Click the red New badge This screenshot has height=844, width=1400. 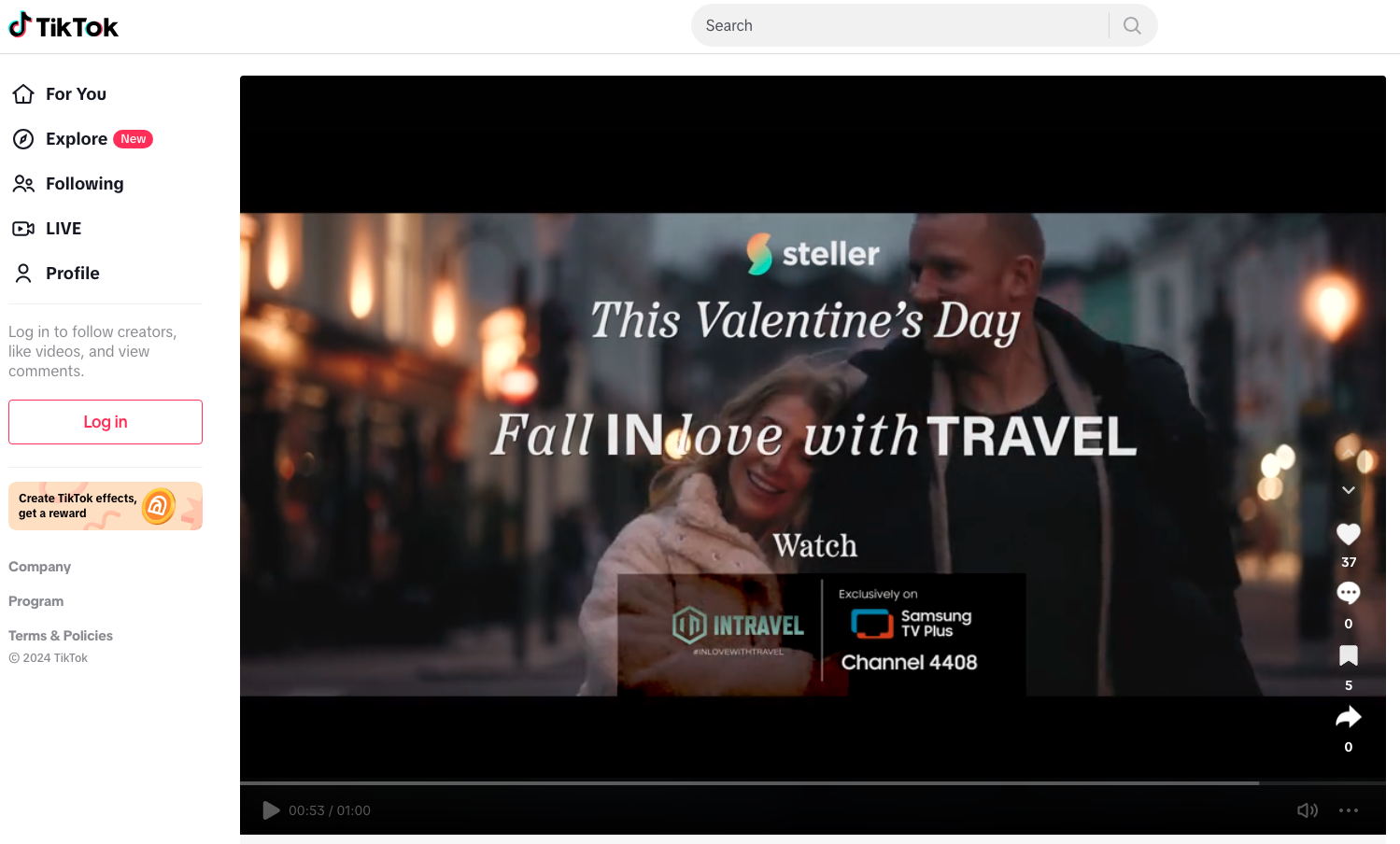coord(134,139)
